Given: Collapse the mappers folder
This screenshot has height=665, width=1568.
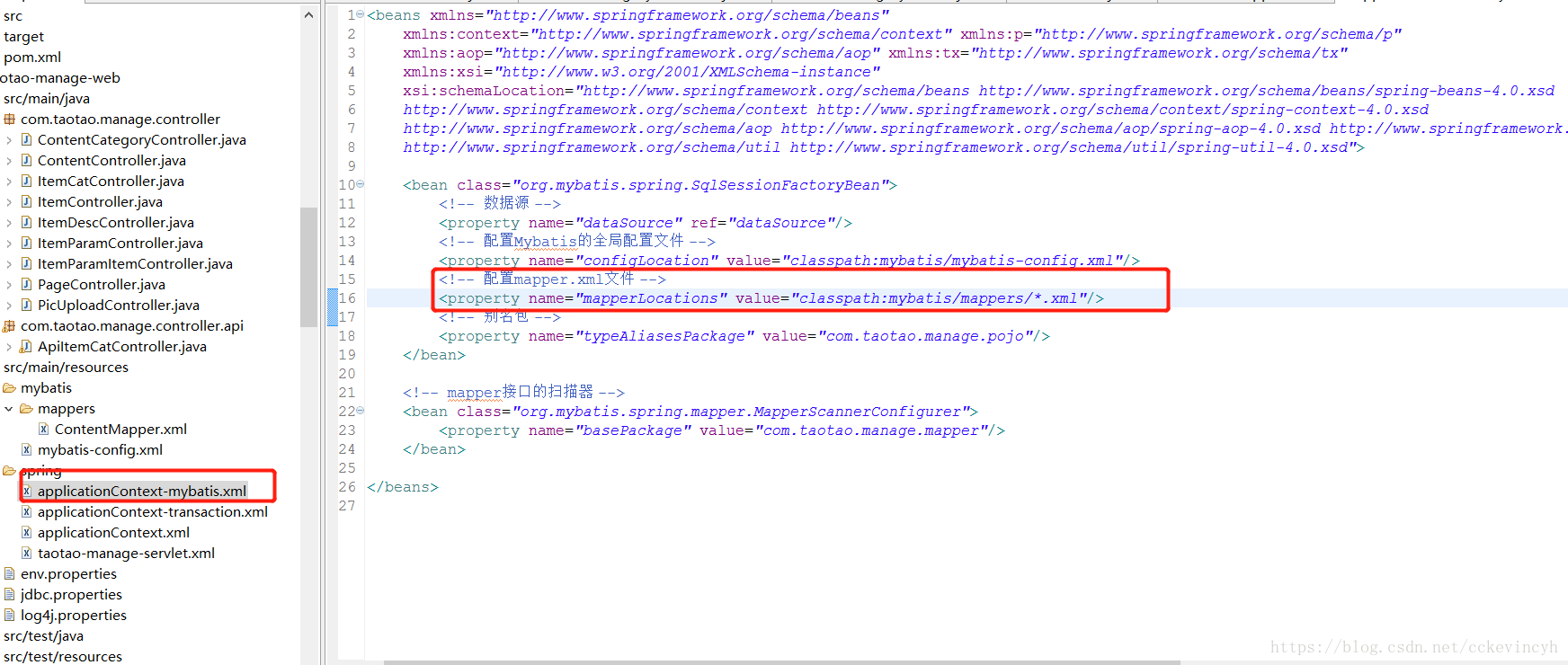Looking at the screenshot, I should (9, 409).
